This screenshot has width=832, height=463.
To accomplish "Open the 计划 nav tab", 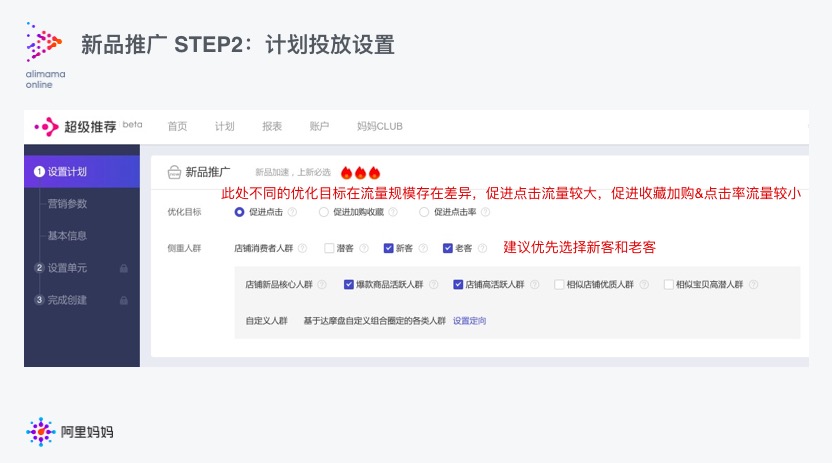I will [x=224, y=127].
